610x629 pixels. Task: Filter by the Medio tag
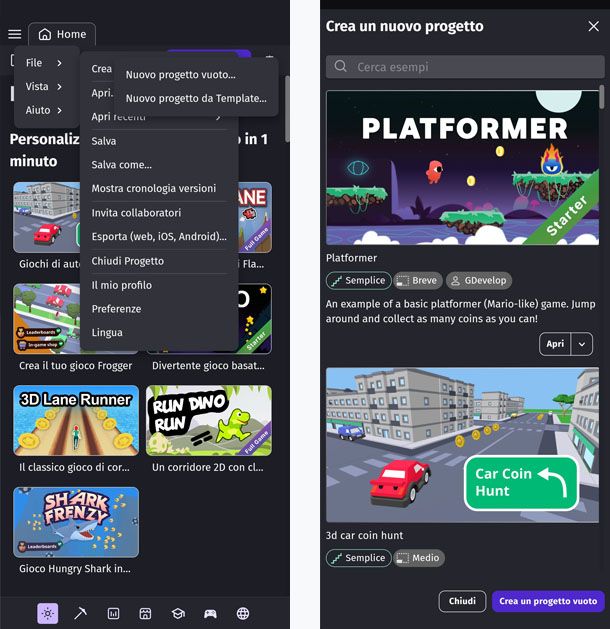point(419,558)
